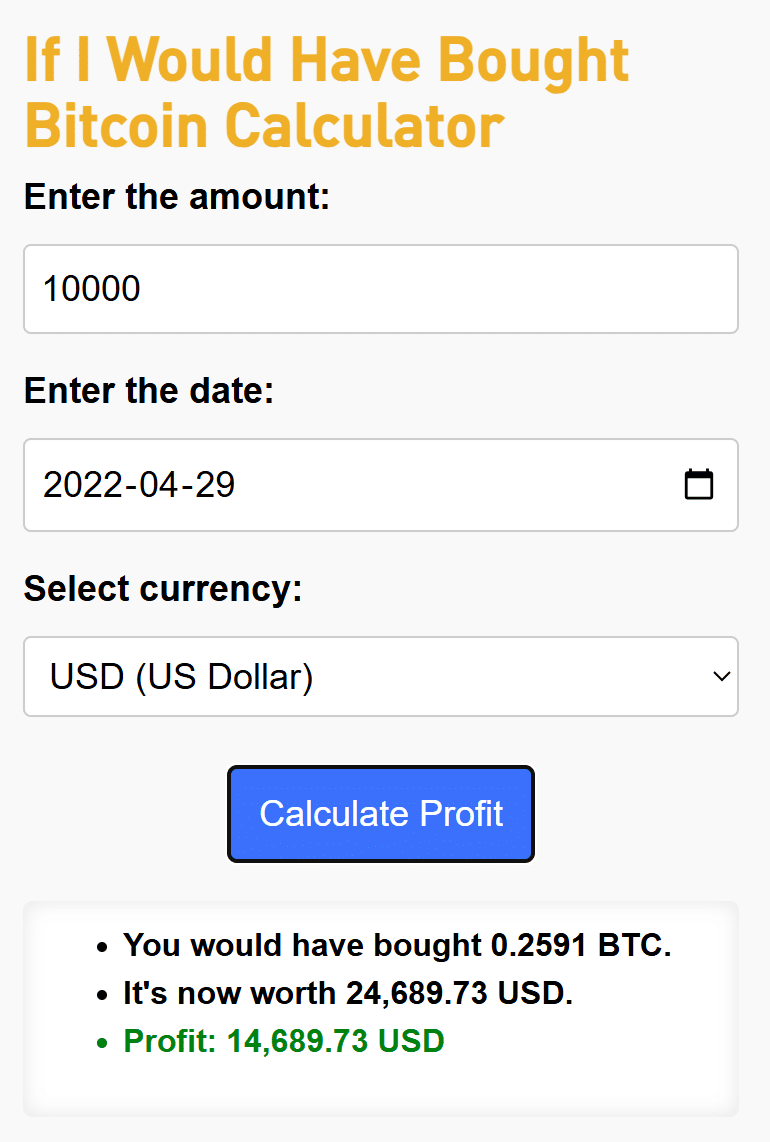Click the bullet before 'It's now worth'
770x1142 pixels.
point(102,994)
